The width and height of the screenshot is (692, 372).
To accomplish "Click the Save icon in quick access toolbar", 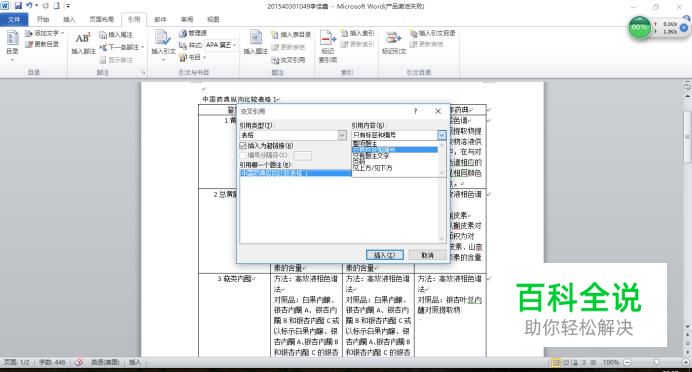I will (18, 6).
